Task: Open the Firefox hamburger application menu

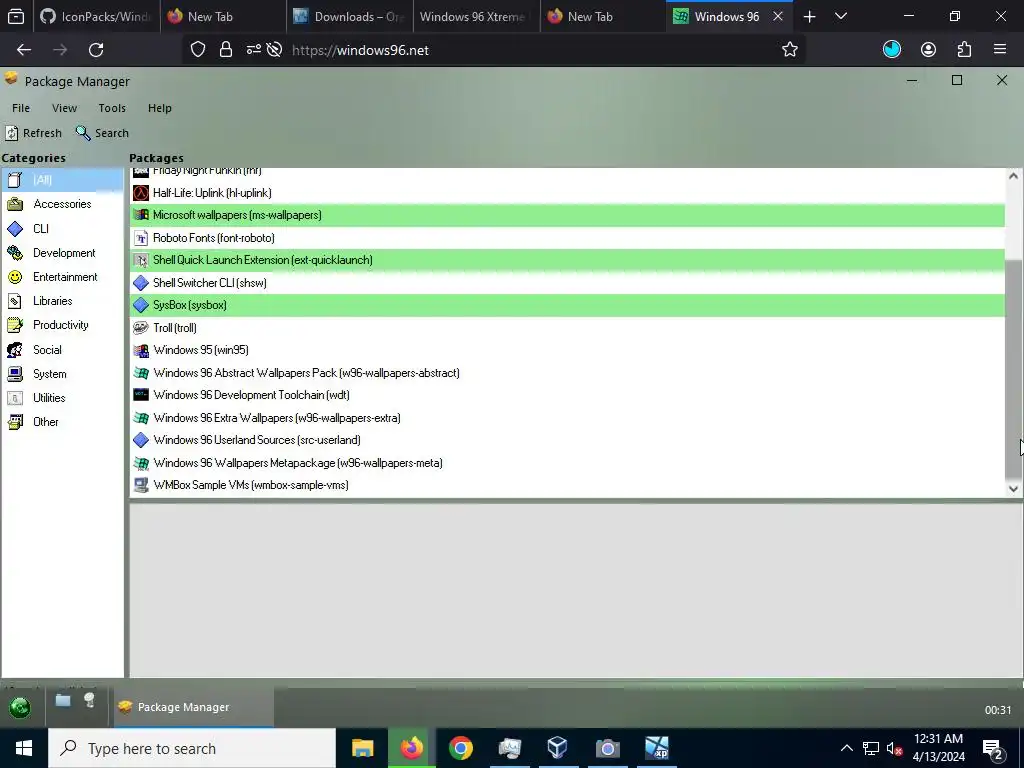Action: [x=1000, y=50]
